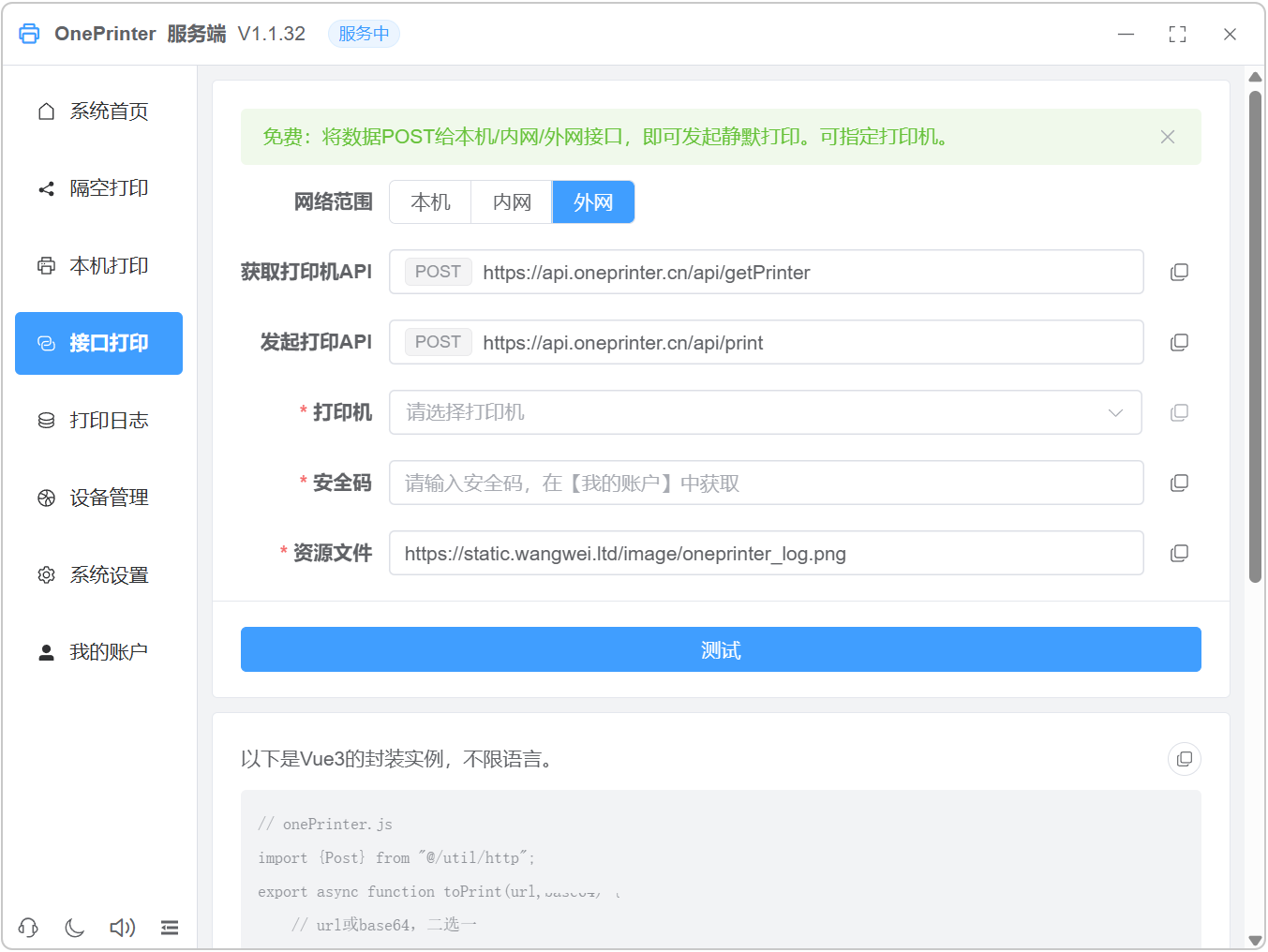The image size is (1268, 952).
Task: Maximize the OnePrinter window
Action: pos(1178,34)
